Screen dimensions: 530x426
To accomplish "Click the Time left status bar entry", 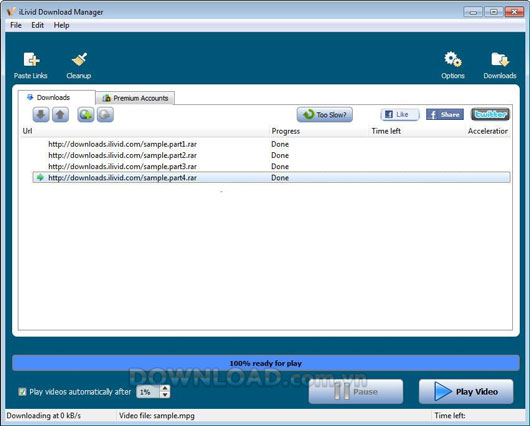I will [x=450, y=416].
